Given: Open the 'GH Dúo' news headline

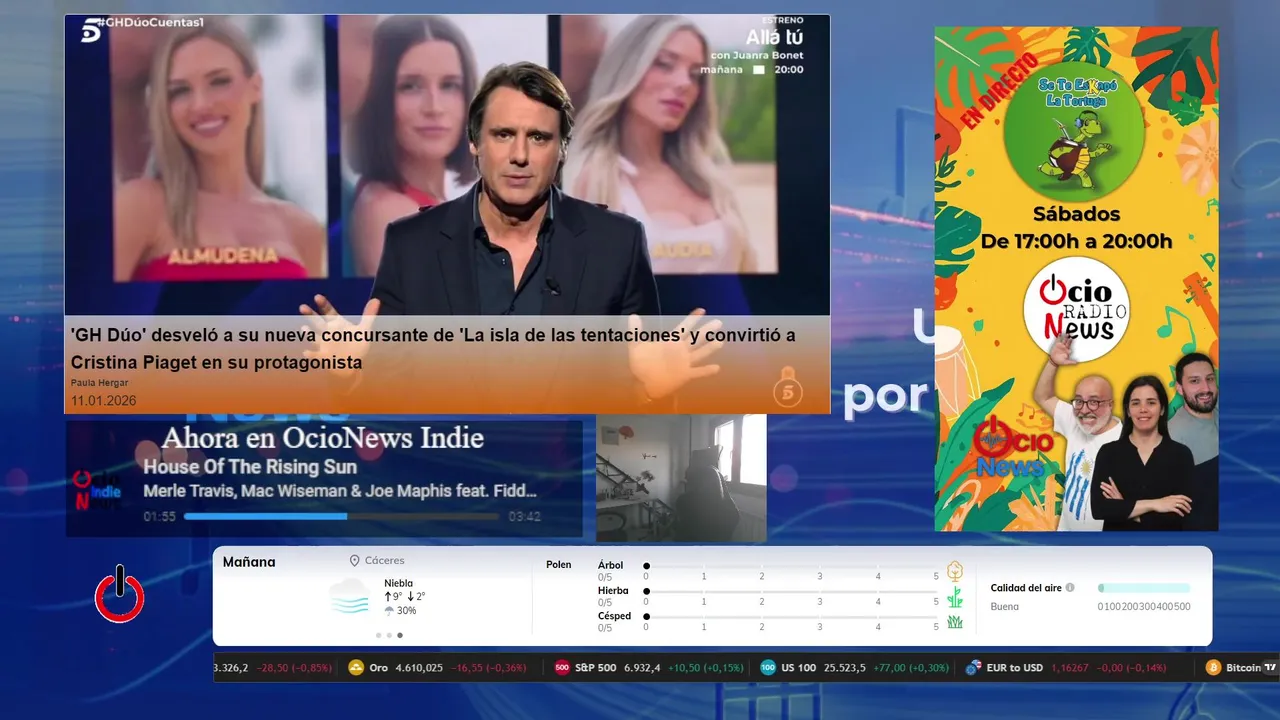Looking at the screenshot, I should 433,349.
